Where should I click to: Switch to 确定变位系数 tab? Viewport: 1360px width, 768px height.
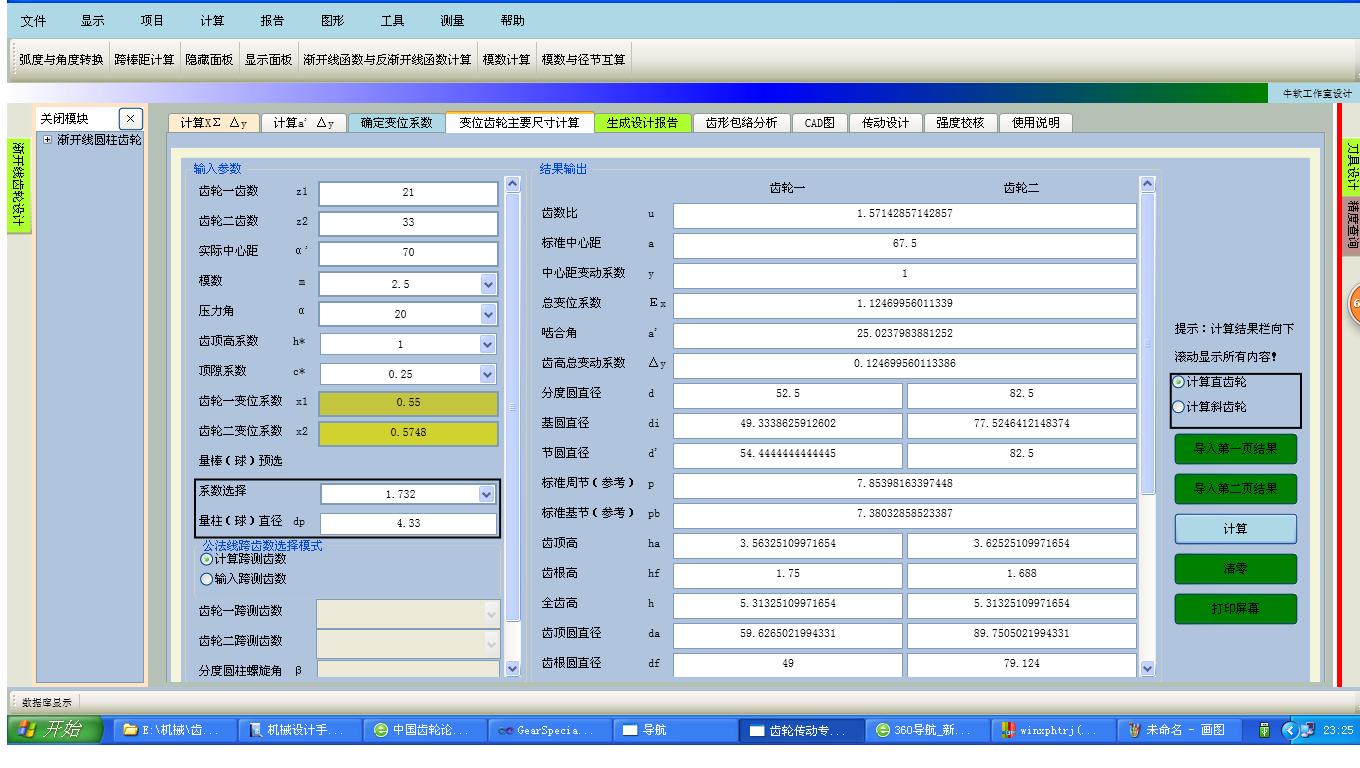pyautogui.click(x=397, y=123)
